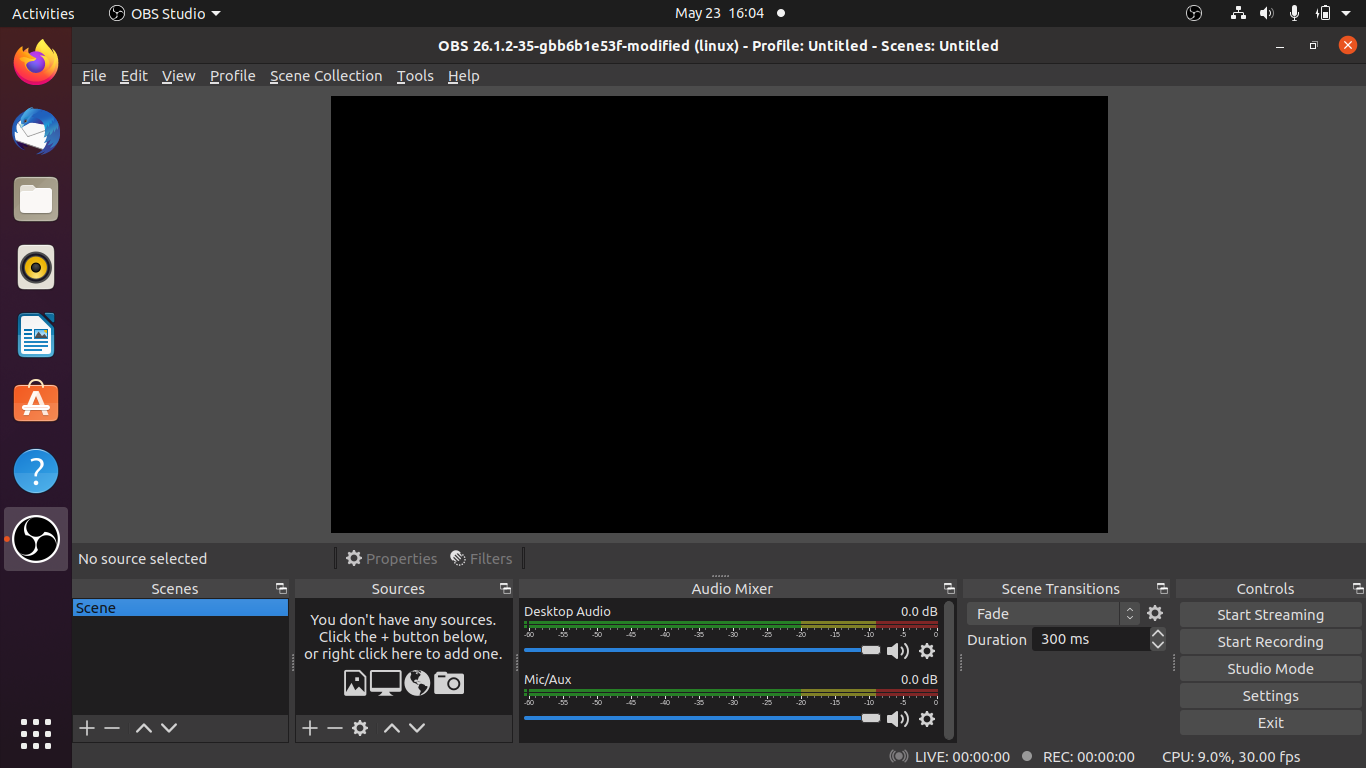Add a new source with the plus icon
Viewport: 1366px width, 768px height.
point(309,728)
